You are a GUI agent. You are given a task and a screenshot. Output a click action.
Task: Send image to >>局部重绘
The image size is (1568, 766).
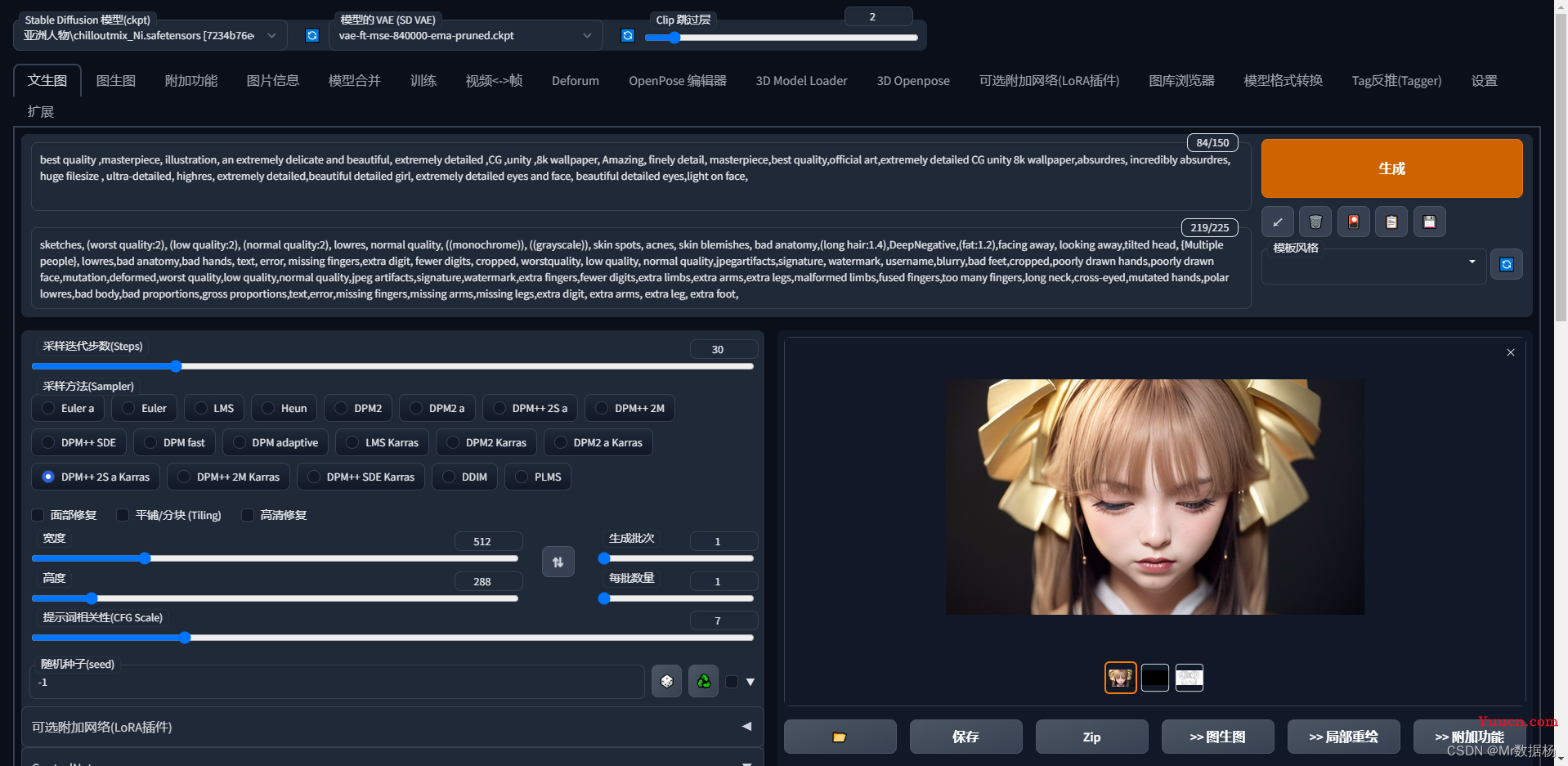click(x=1343, y=737)
